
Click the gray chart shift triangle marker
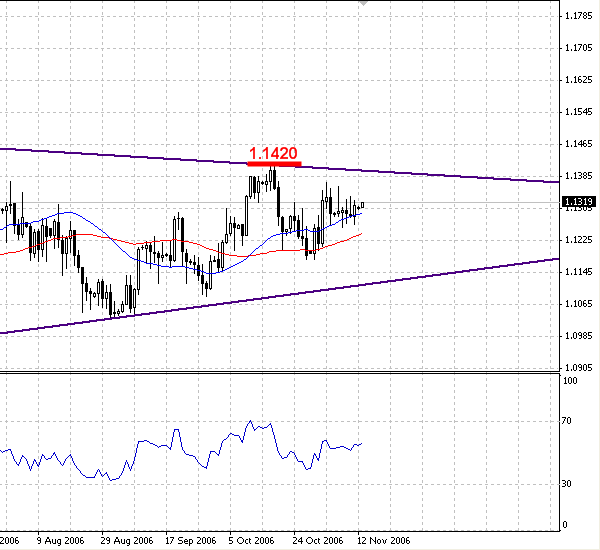click(x=363, y=3)
